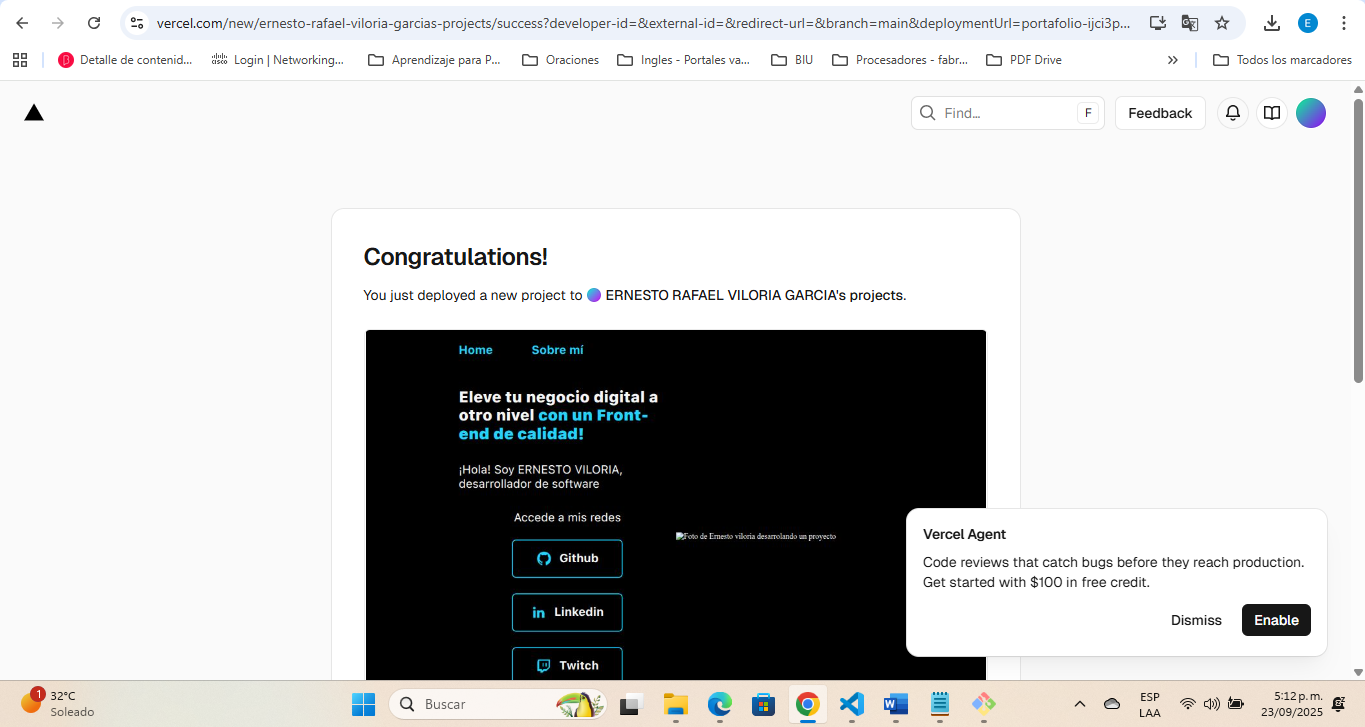The image size is (1365, 727).
Task: Expand the Procesadores - fabr... bookmark folder
Action: [x=898, y=60]
